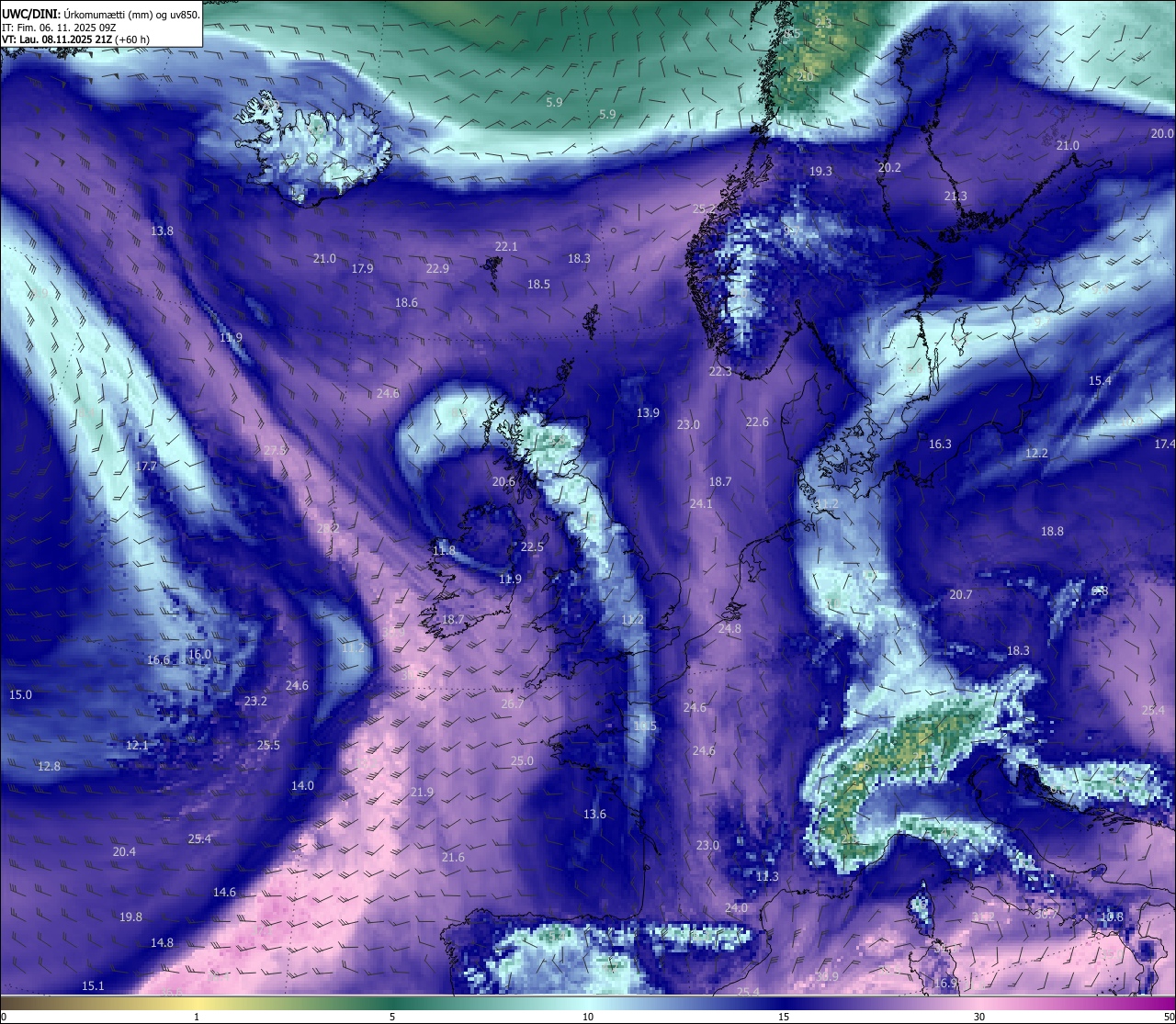Click the 20.2 value over Sweden
1176x1024 pixels.
(x=889, y=168)
